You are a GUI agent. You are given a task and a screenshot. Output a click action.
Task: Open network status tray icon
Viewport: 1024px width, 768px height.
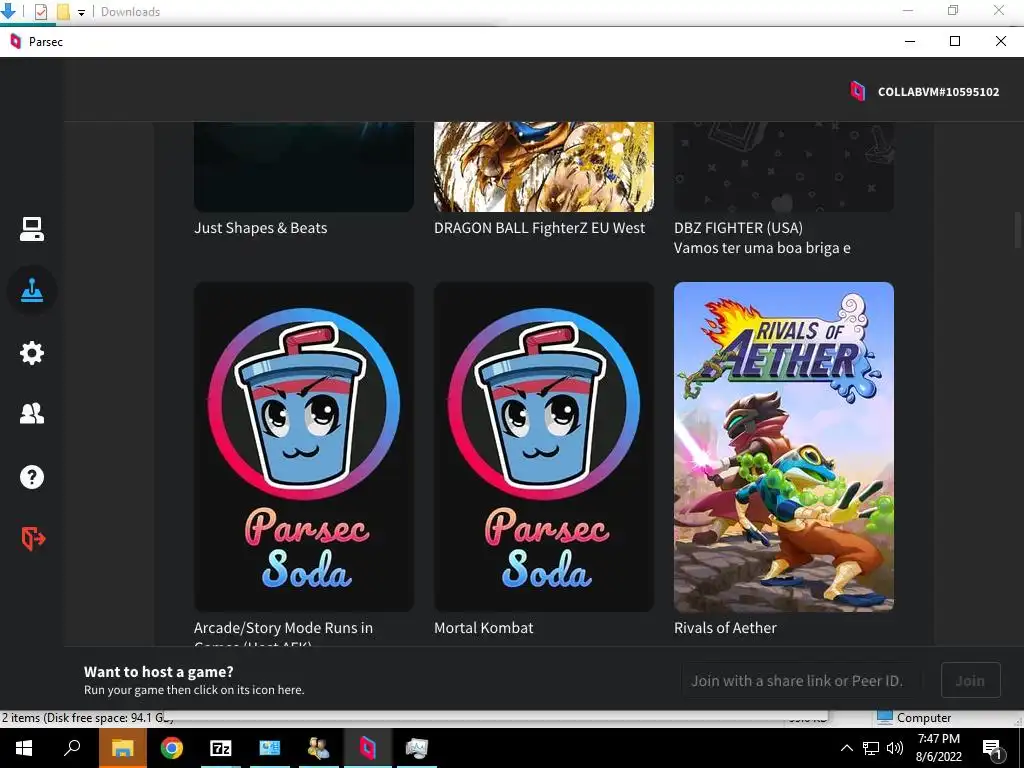pyautogui.click(x=871, y=748)
